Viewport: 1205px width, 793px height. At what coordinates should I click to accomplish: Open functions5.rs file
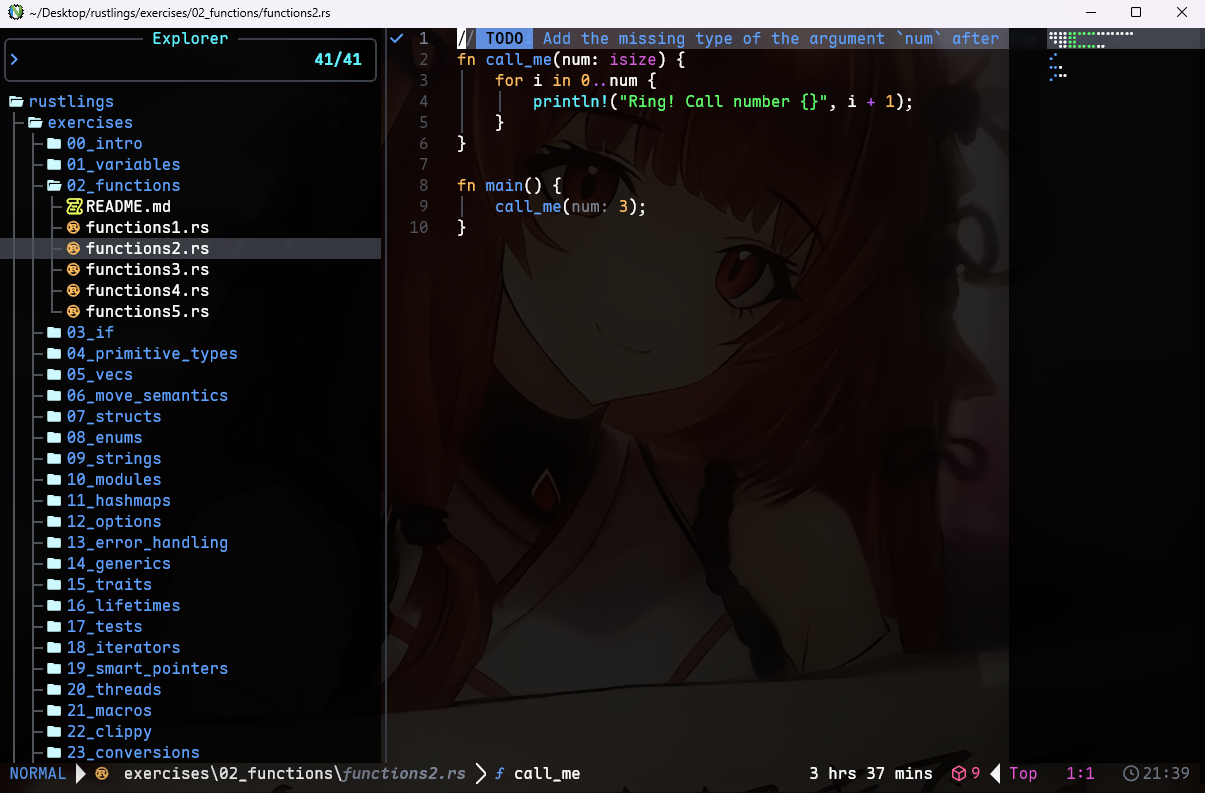click(147, 312)
